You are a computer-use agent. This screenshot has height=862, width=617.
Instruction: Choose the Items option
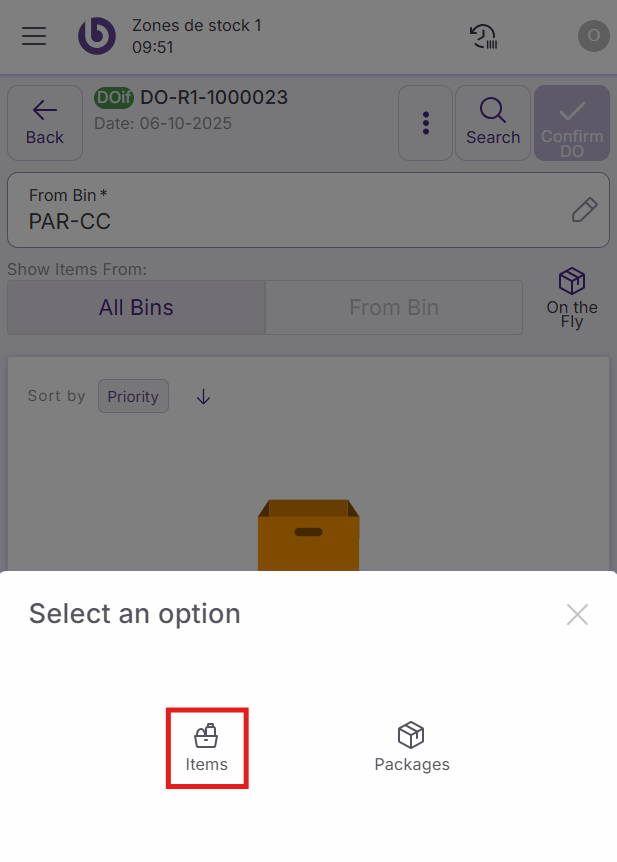point(207,749)
